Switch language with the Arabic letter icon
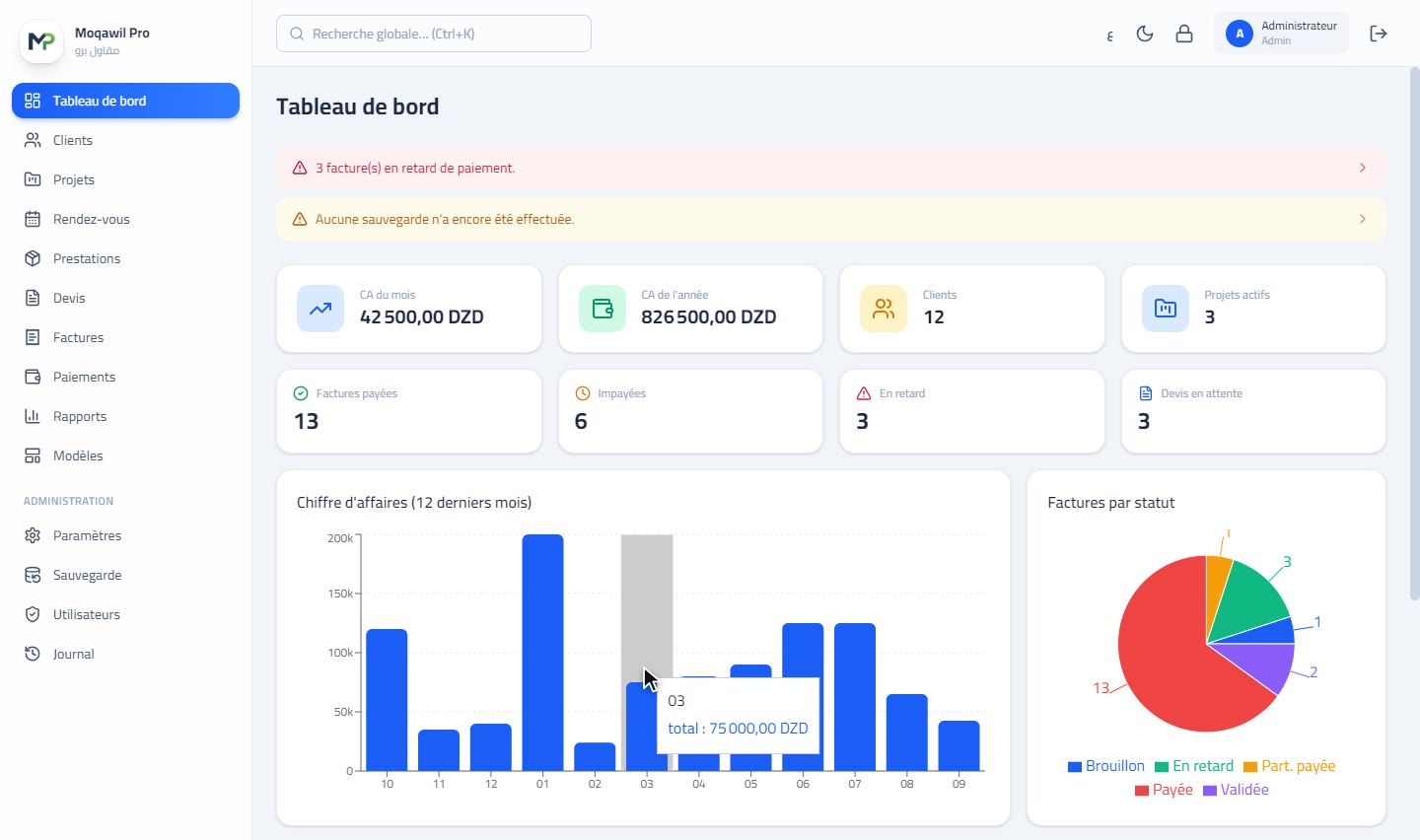The width and height of the screenshot is (1420, 840). [x=1109, y=35]
